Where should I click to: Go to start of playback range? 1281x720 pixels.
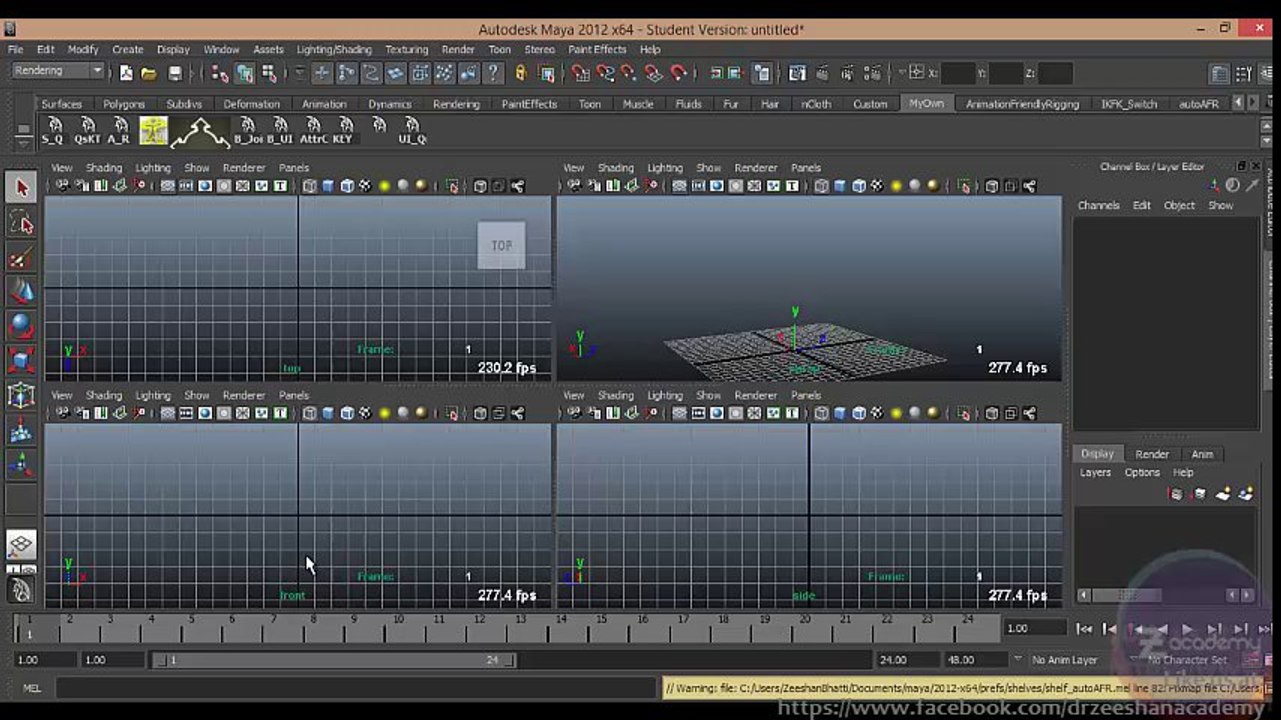[1084, 629]
